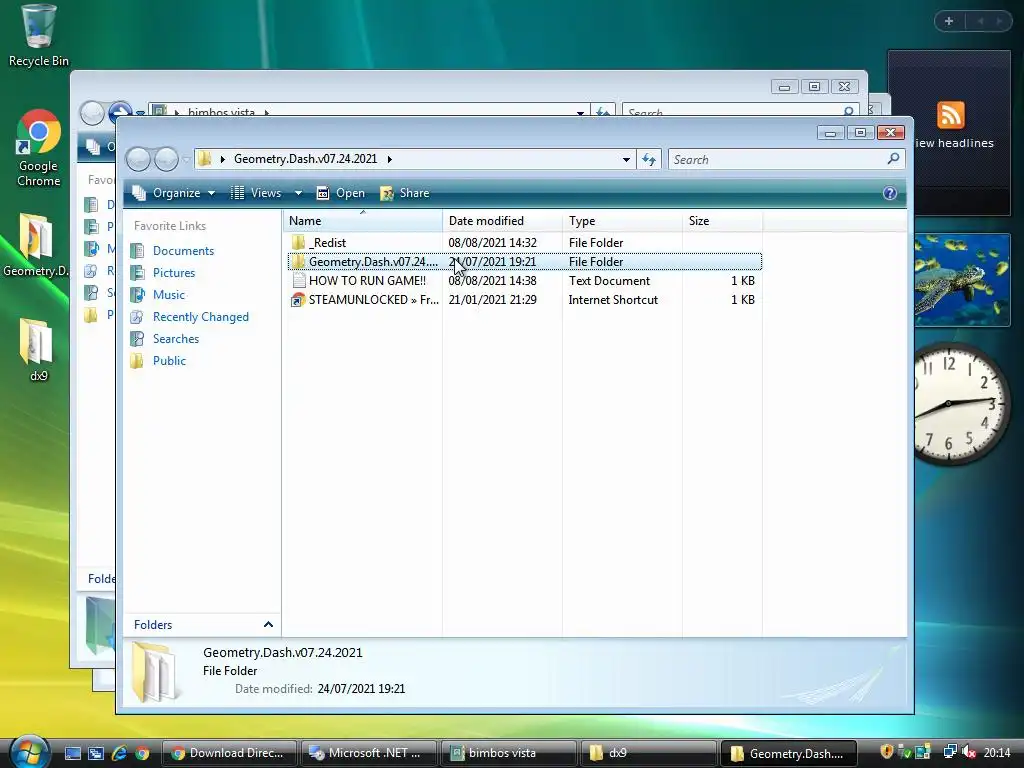Screen dimensions: 1024x768
Task: Select the _Redist folder
Action: (x=320, y=242)
